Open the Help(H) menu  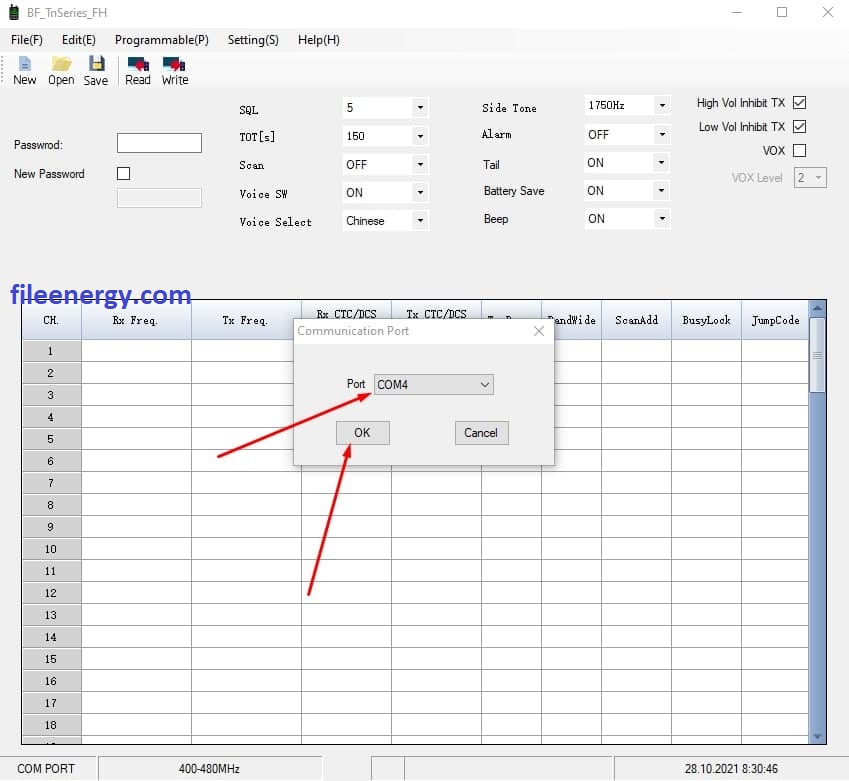click(318, 40)
